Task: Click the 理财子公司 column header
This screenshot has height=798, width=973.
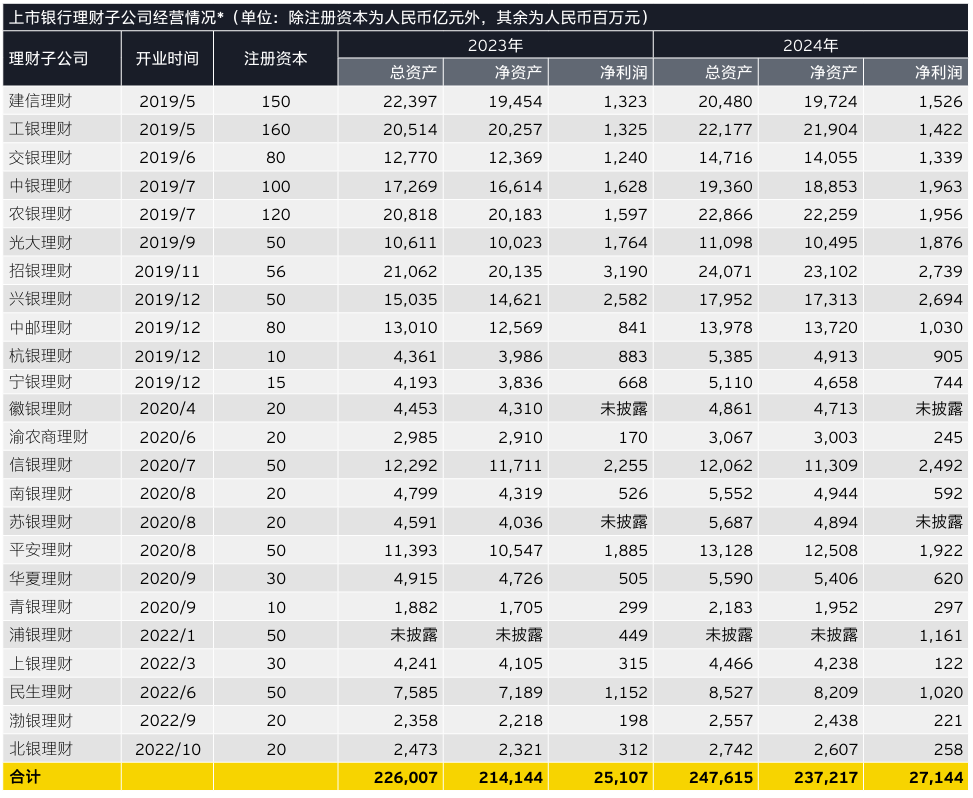Action: pyautogui.click(x=48, y=58)
